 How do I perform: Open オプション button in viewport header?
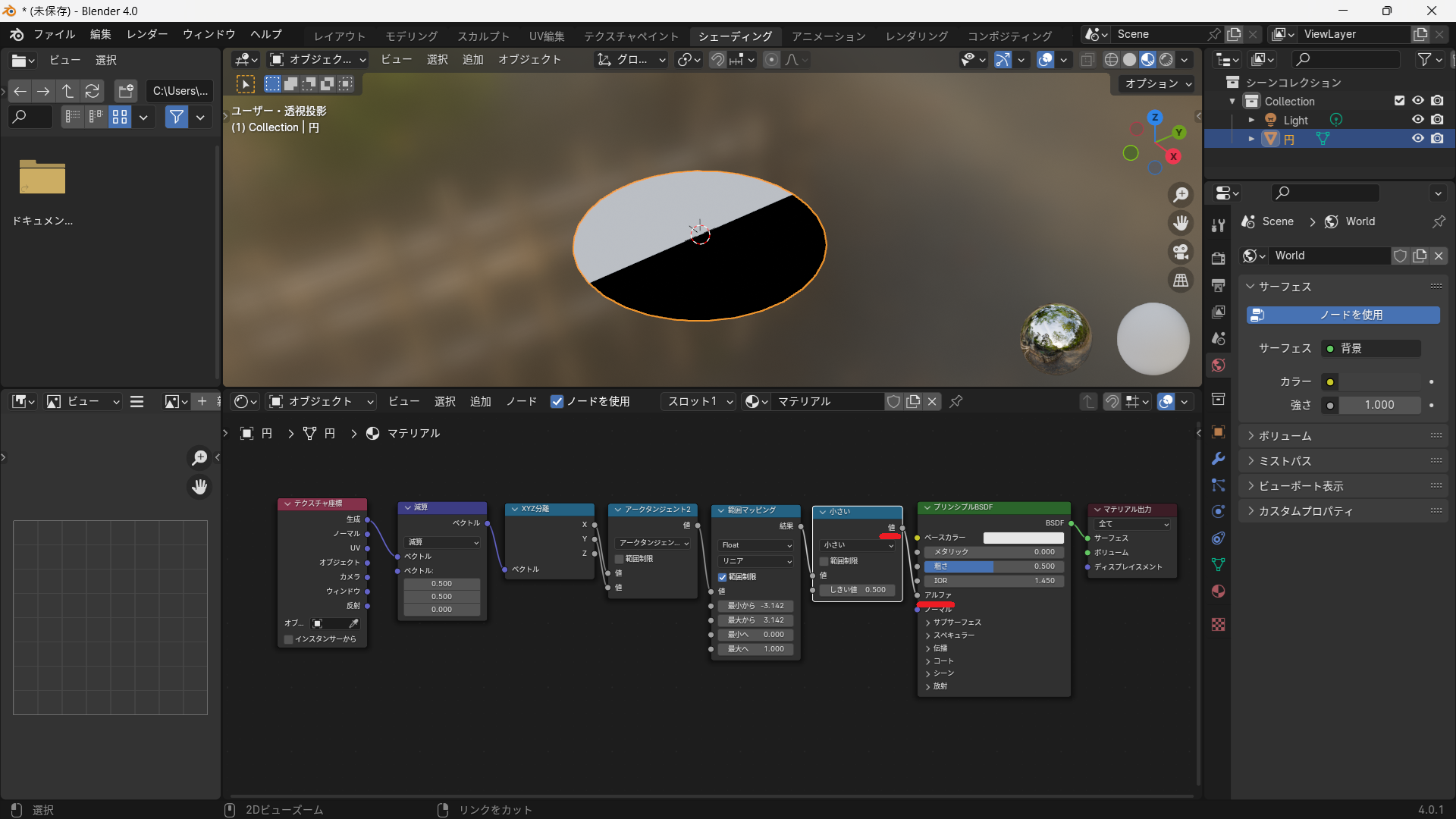[x=1157, y=83]
